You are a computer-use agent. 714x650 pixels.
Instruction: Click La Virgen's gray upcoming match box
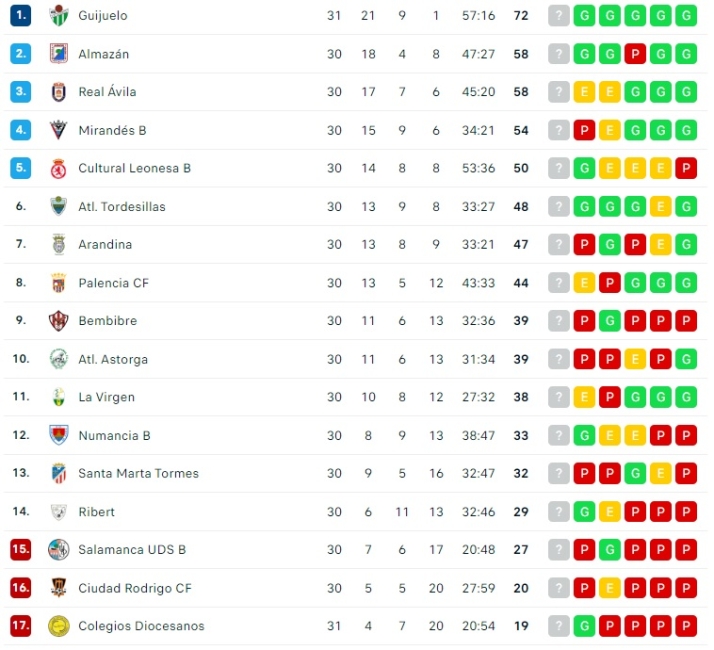[x=559, y=397]
